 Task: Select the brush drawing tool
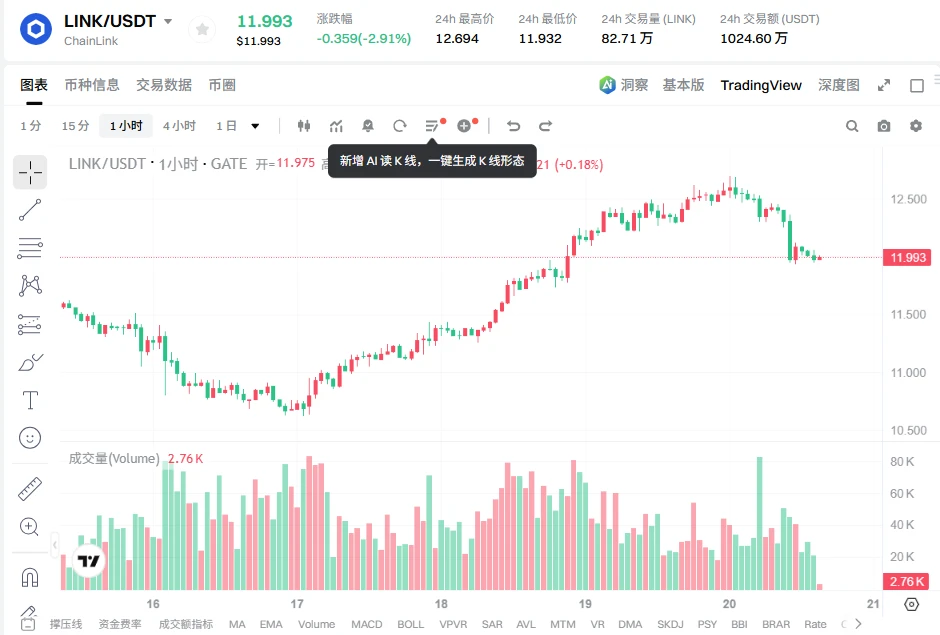coord(30,362)
